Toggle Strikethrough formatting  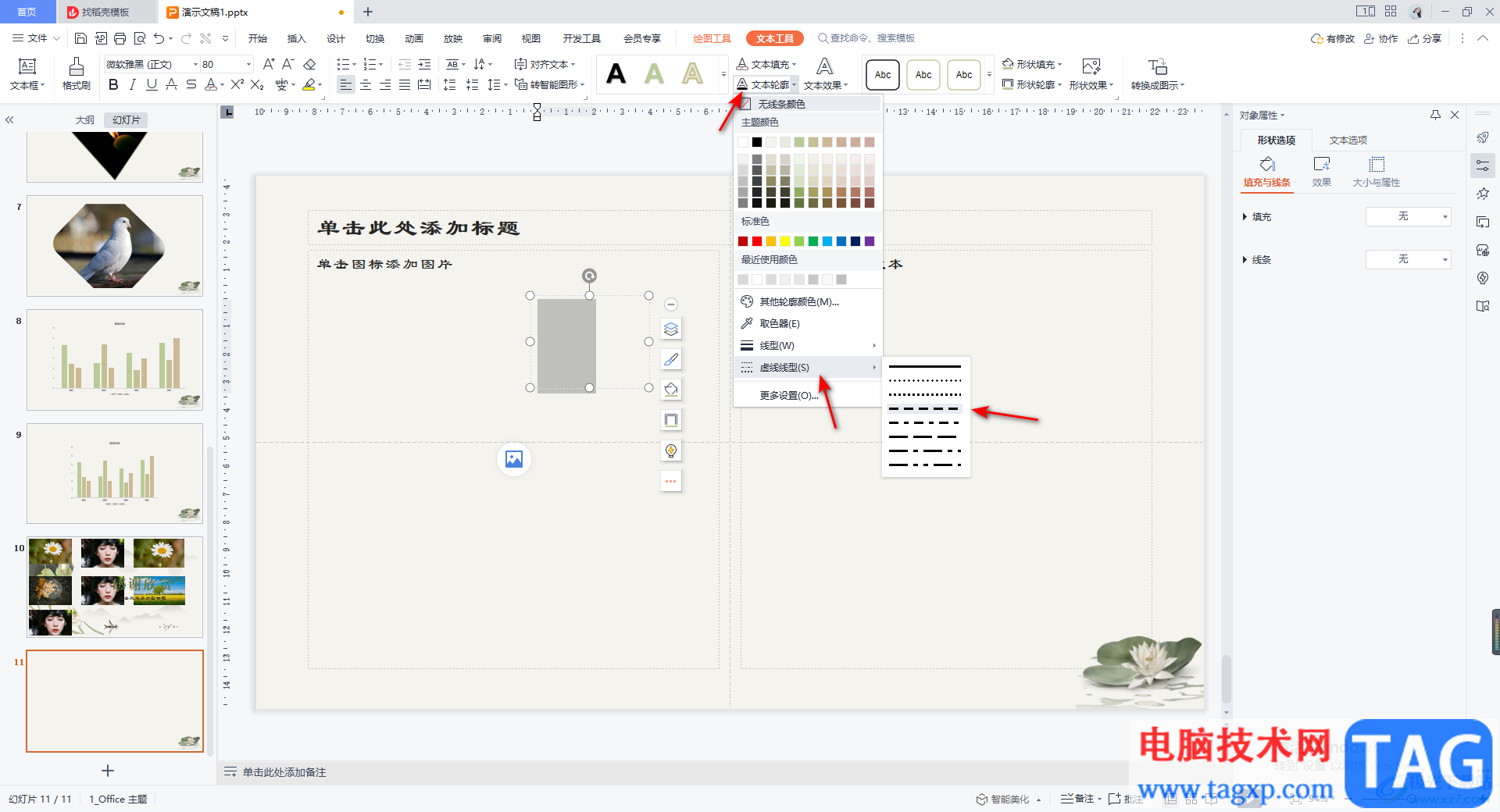(x=191, y=84)
